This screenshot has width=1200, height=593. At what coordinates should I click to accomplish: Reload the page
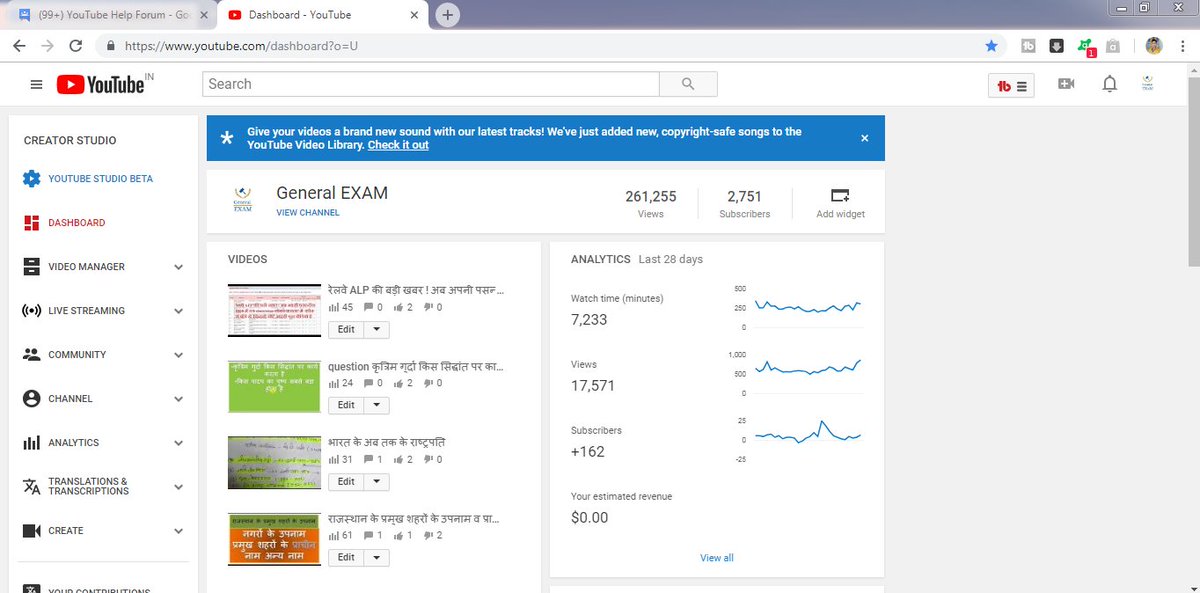(76, 46)
